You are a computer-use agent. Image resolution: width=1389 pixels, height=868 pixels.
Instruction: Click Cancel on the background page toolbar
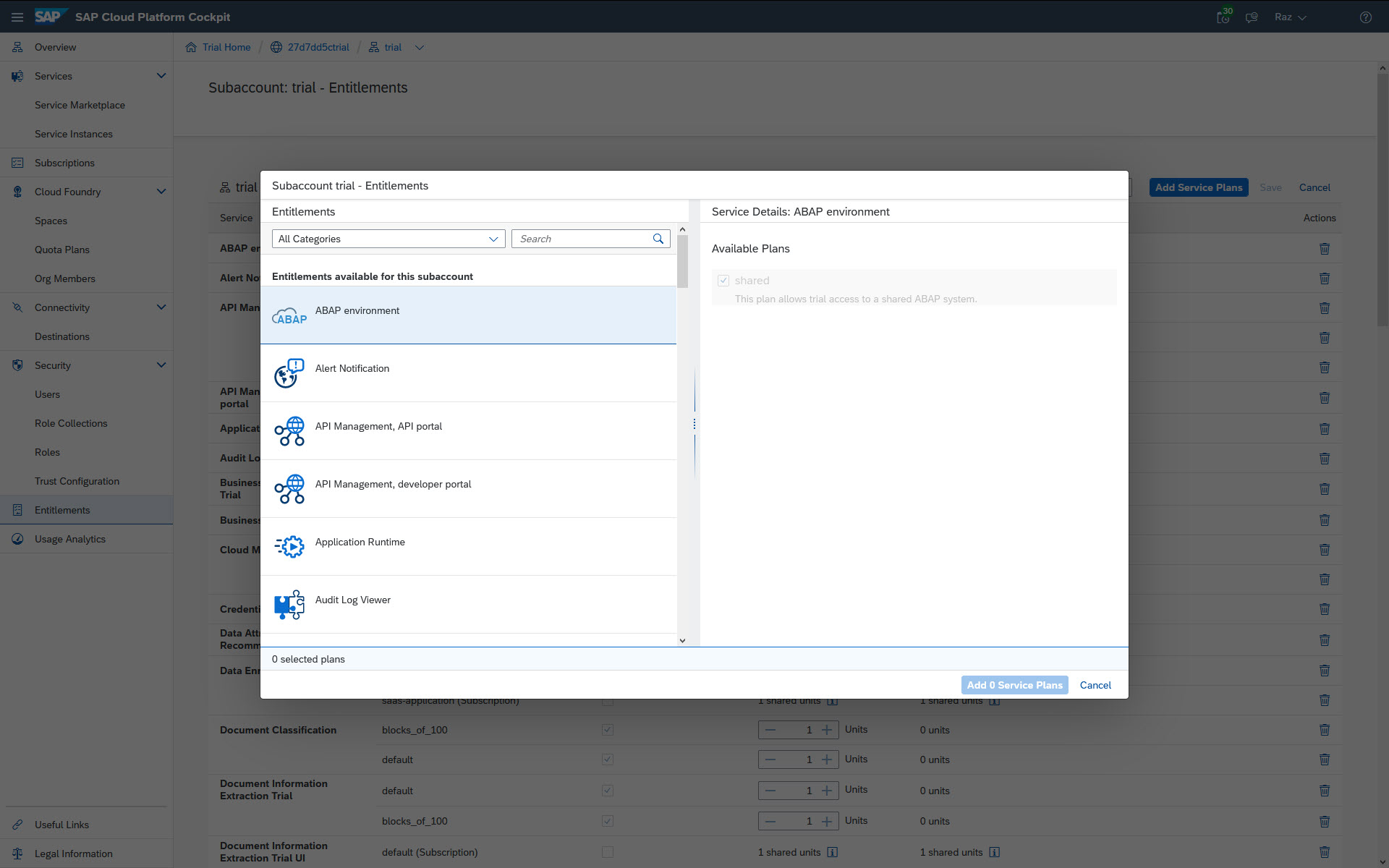pyautogui.click(x=1314, y=187)
